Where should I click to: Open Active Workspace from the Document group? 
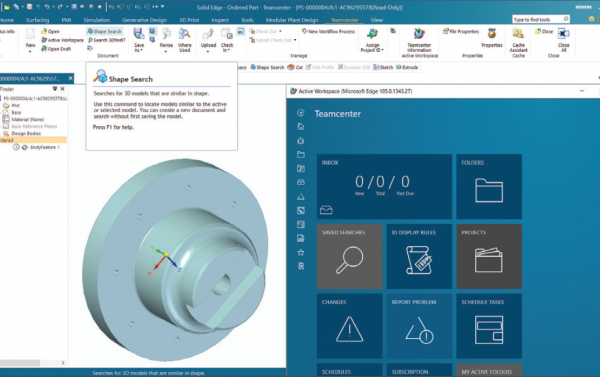pos(62,40)
